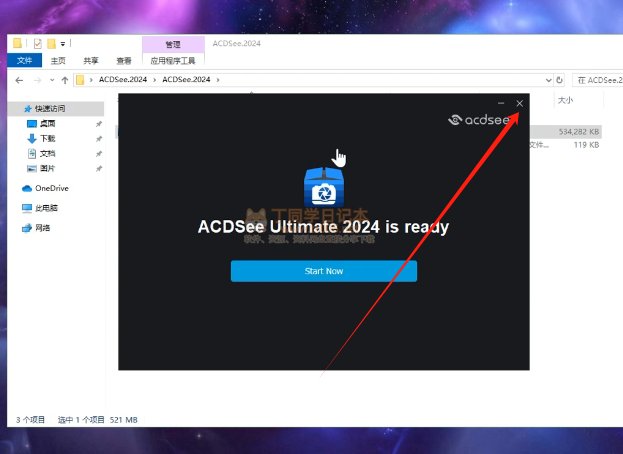Open the 主页 ribbon tab
The height and width of the screenshot is (454, 623).
[58, 61]
